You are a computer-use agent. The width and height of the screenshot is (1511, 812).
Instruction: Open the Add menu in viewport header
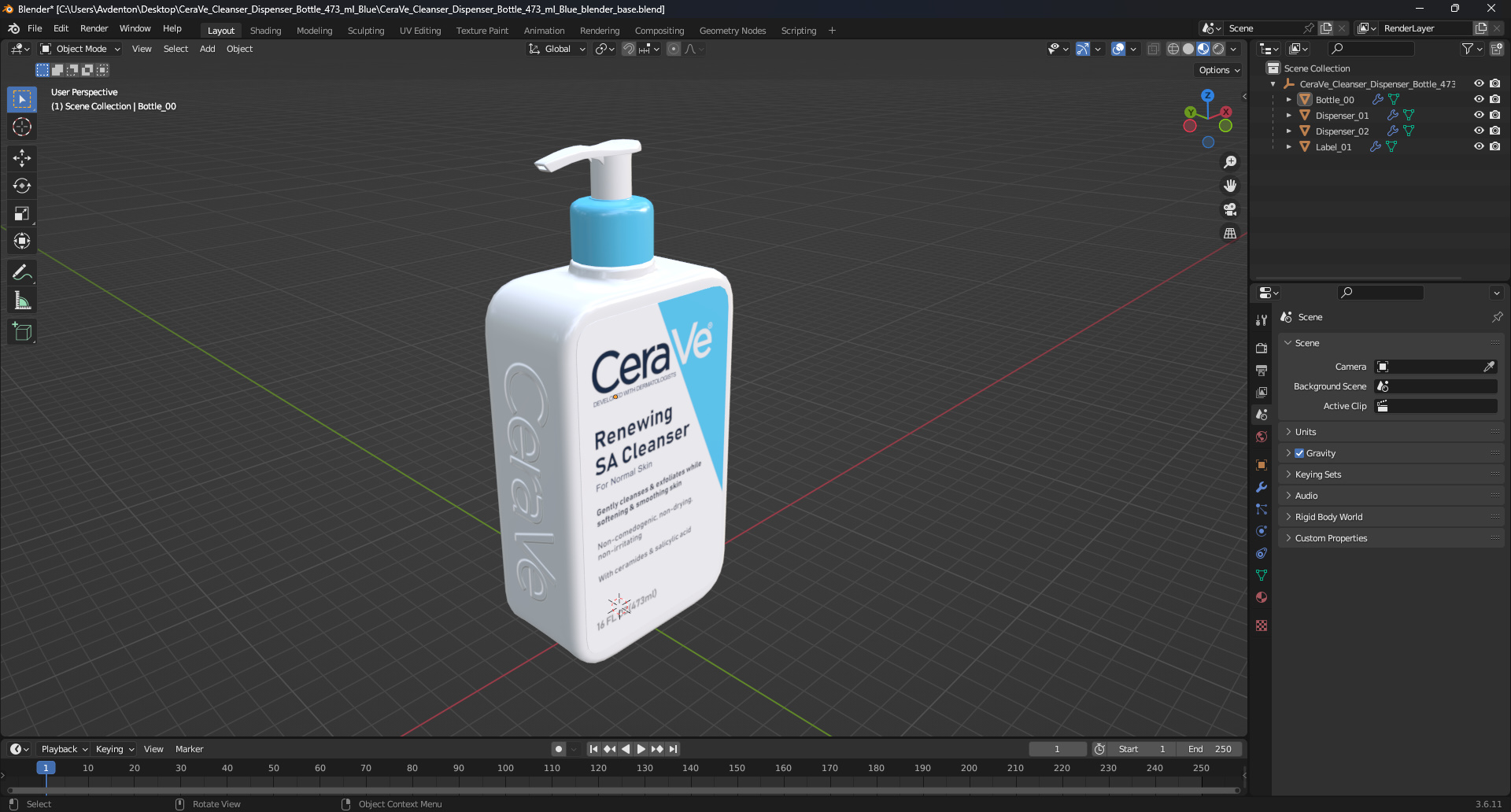207,49
